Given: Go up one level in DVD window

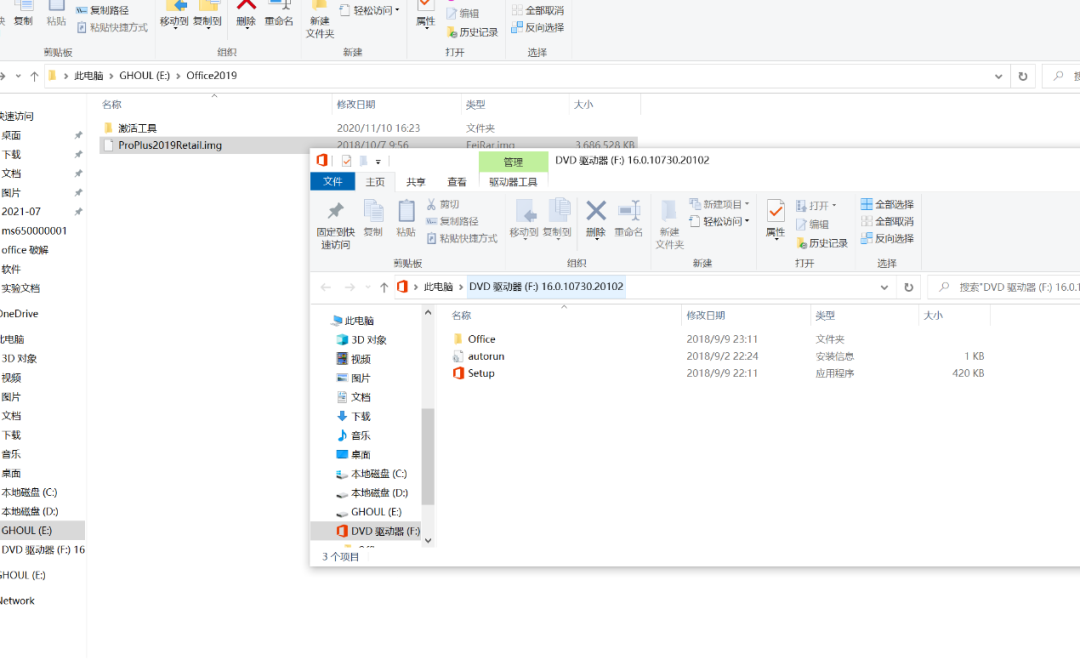Looking at the screenshot, I should tap(384, 287).
